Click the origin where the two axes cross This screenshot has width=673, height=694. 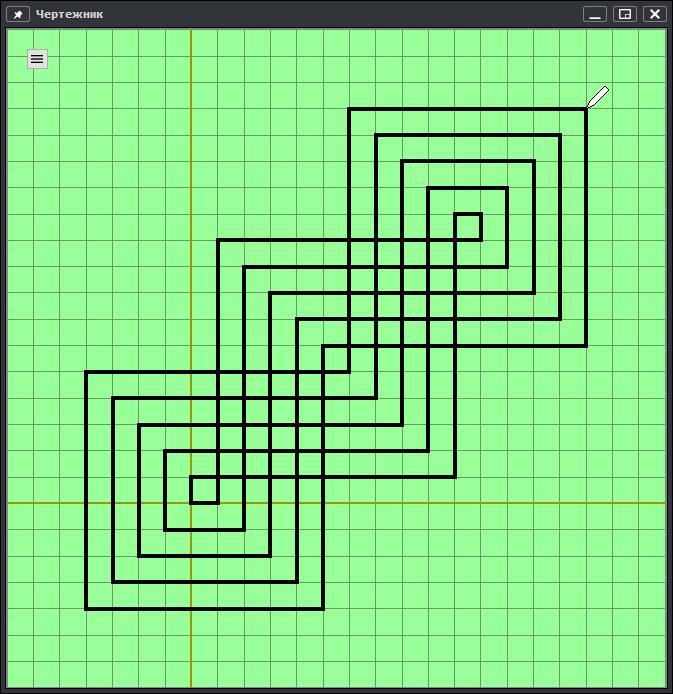(191, 503)
